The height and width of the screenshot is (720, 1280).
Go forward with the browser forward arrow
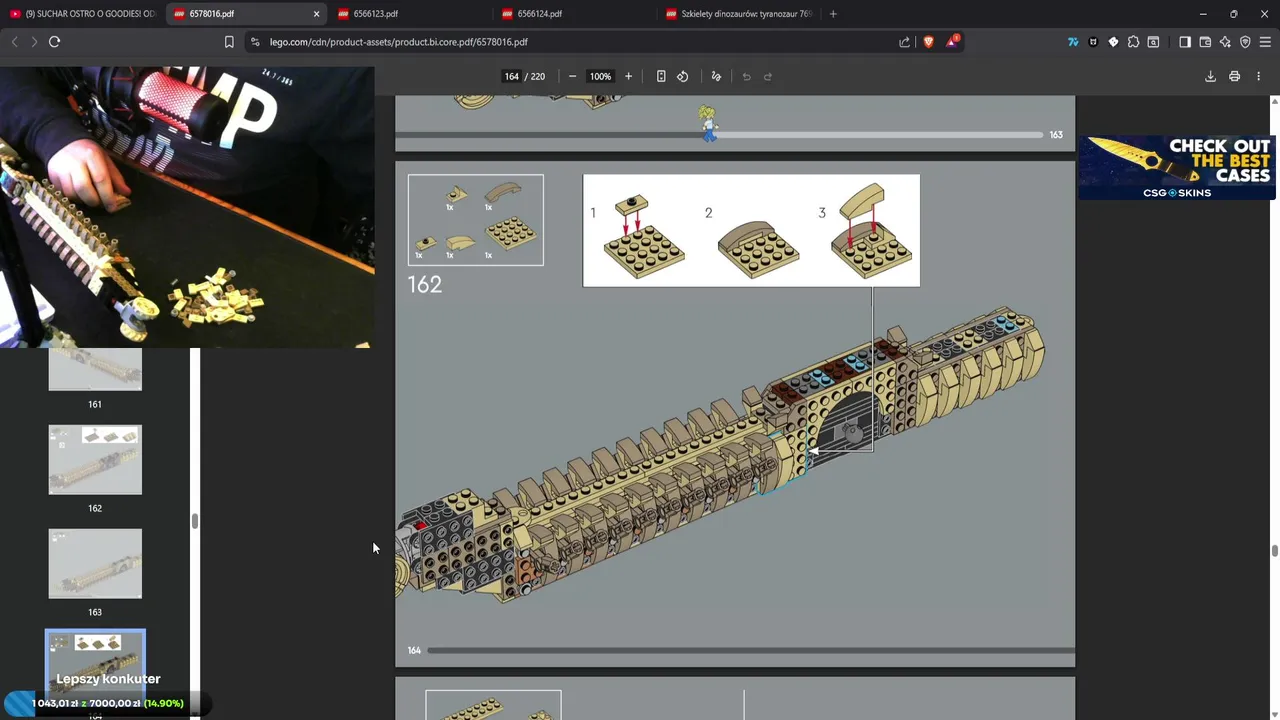tap(34, 42)
